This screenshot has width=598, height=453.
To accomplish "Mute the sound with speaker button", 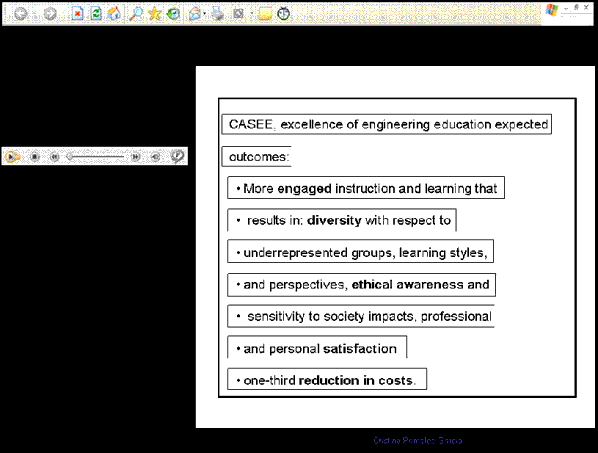I will click(155, 156).
